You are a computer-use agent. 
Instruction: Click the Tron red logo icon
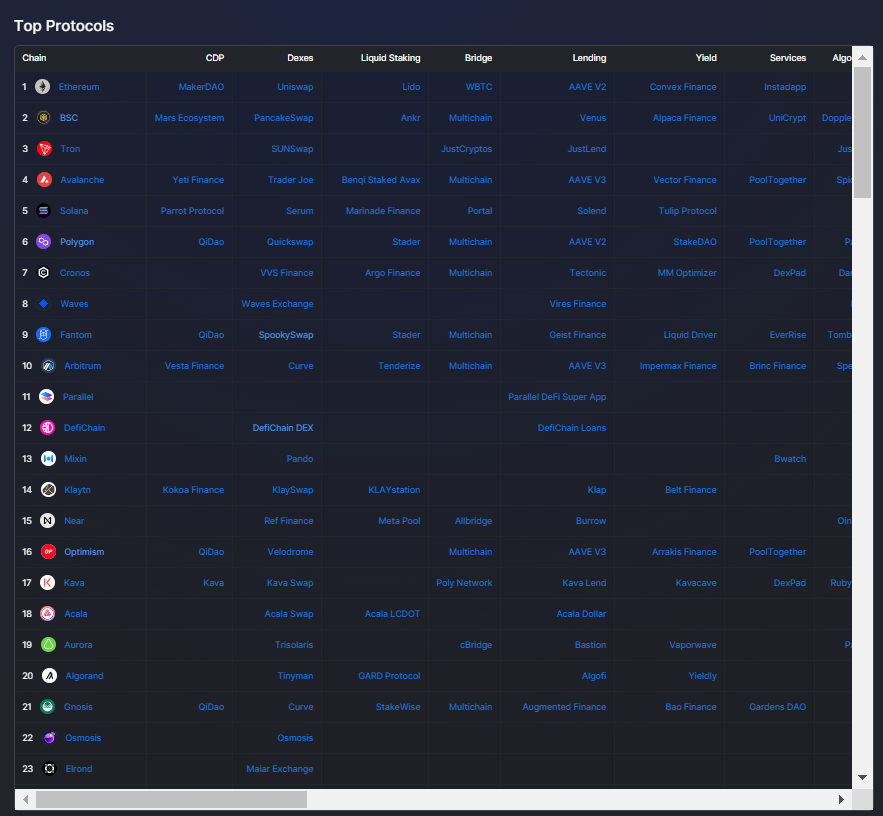[x=44, y=149]
